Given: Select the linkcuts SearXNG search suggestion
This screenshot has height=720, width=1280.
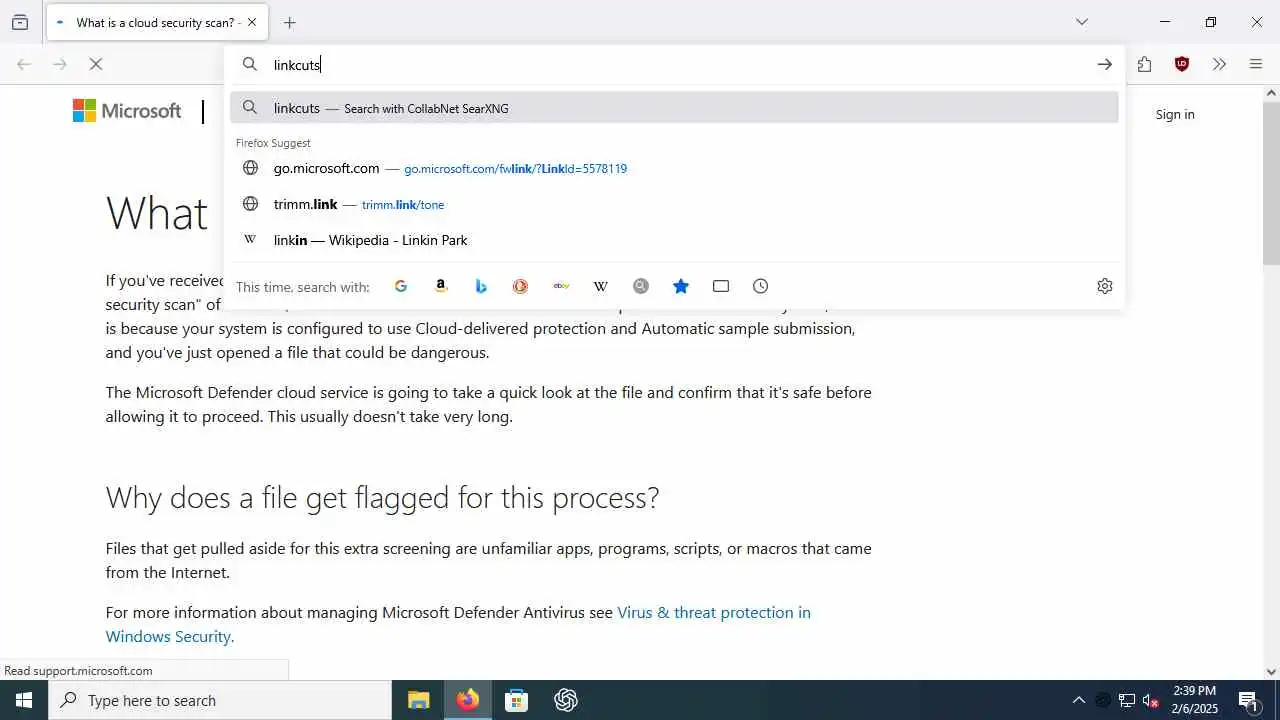Looking at the screenshot, I should pyautogui.click(x=674, y=108).
